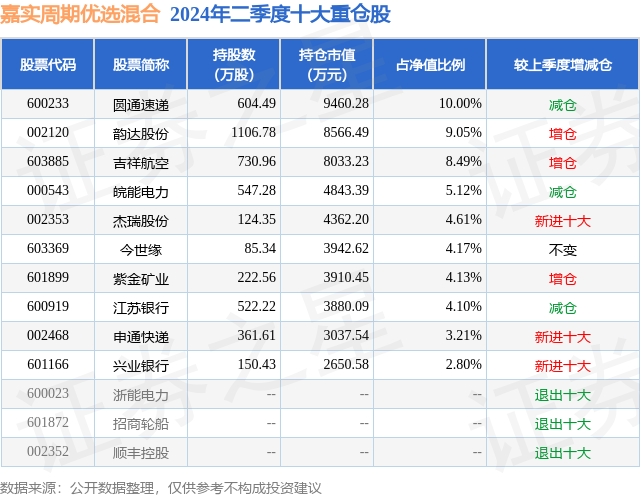Click the 嘉实周期优选混合 fund title
The image size is (640, 497).
click(80, 14)
